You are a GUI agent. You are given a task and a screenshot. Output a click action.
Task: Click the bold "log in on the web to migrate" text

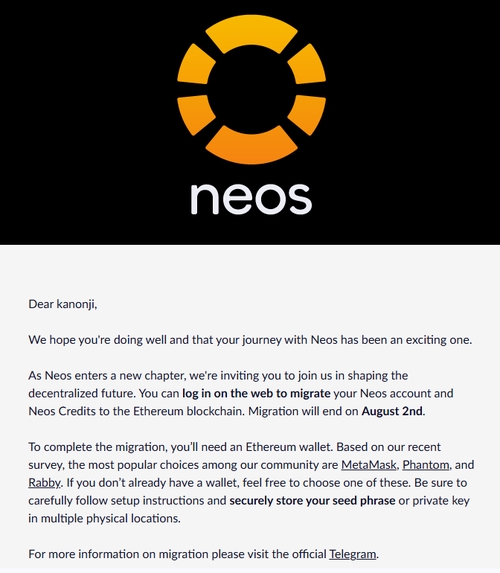coord(256,394)
